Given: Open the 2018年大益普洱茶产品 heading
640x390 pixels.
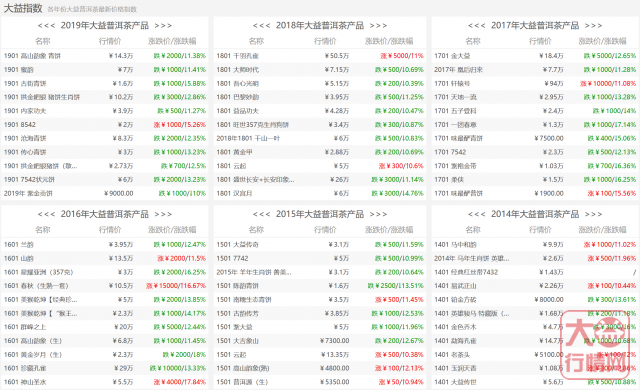Looking at the screenshot, I should [x=320, y=26].
